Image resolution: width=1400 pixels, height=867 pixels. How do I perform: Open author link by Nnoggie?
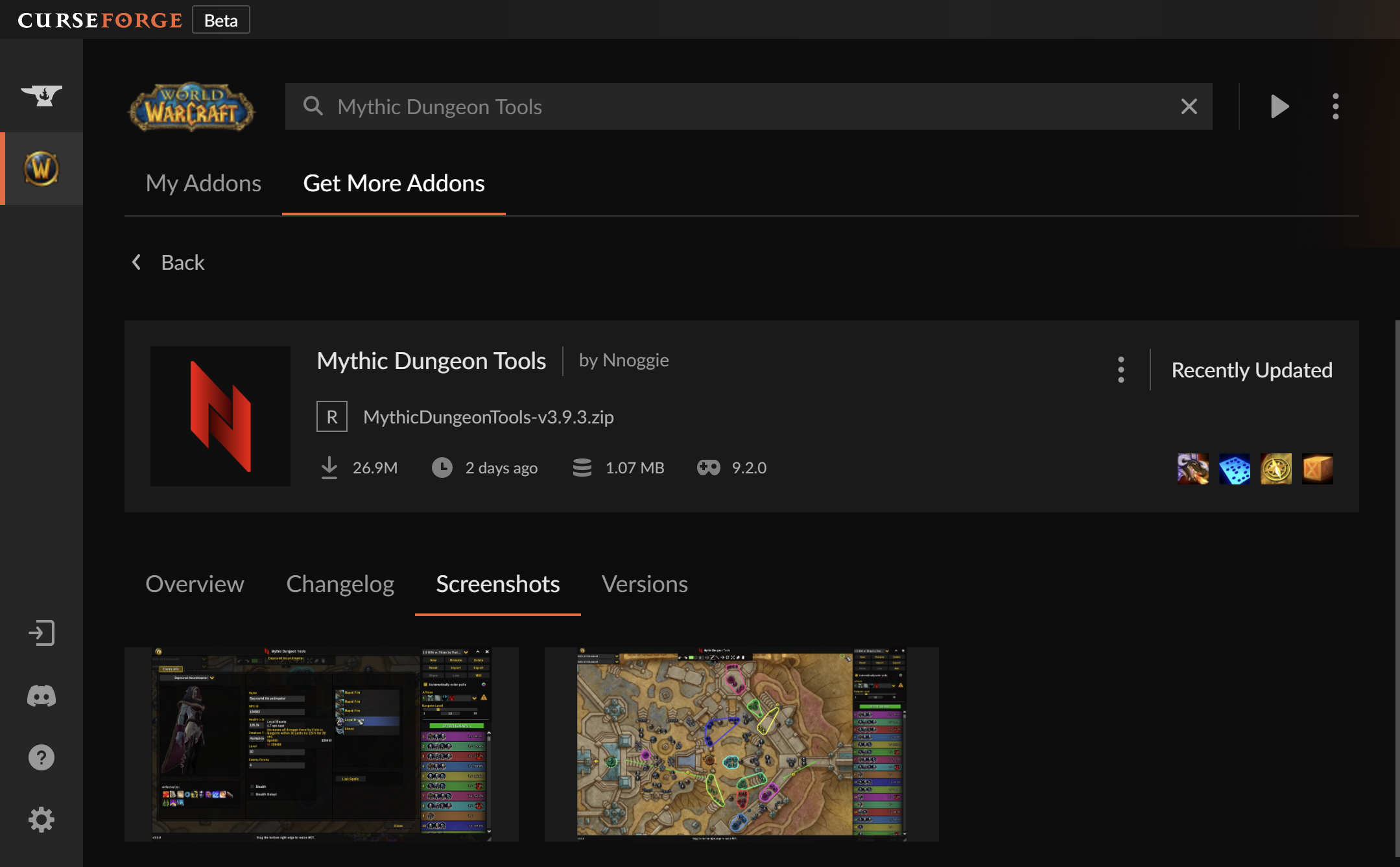[624, 360]
